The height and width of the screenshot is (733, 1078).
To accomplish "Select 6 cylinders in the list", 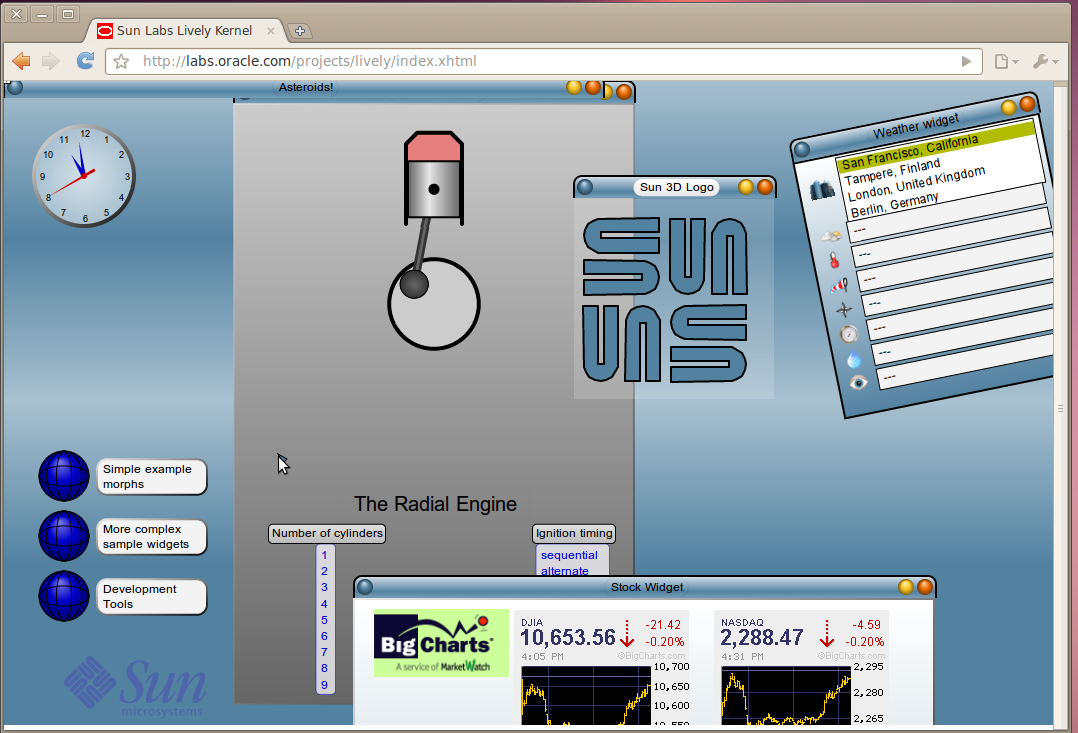I will click(x=324, y=636).
